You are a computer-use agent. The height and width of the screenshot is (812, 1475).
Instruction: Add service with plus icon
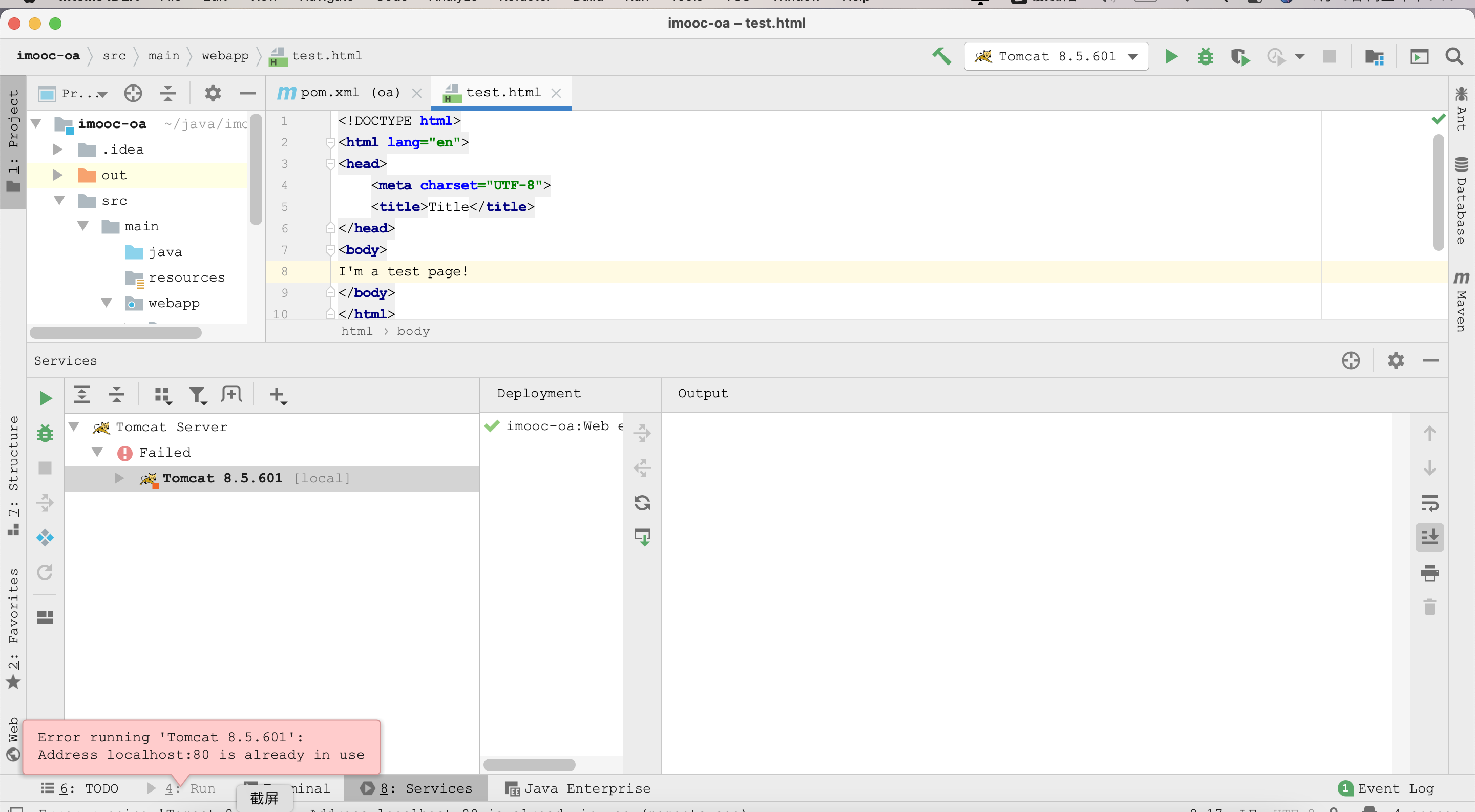[277, 395]
